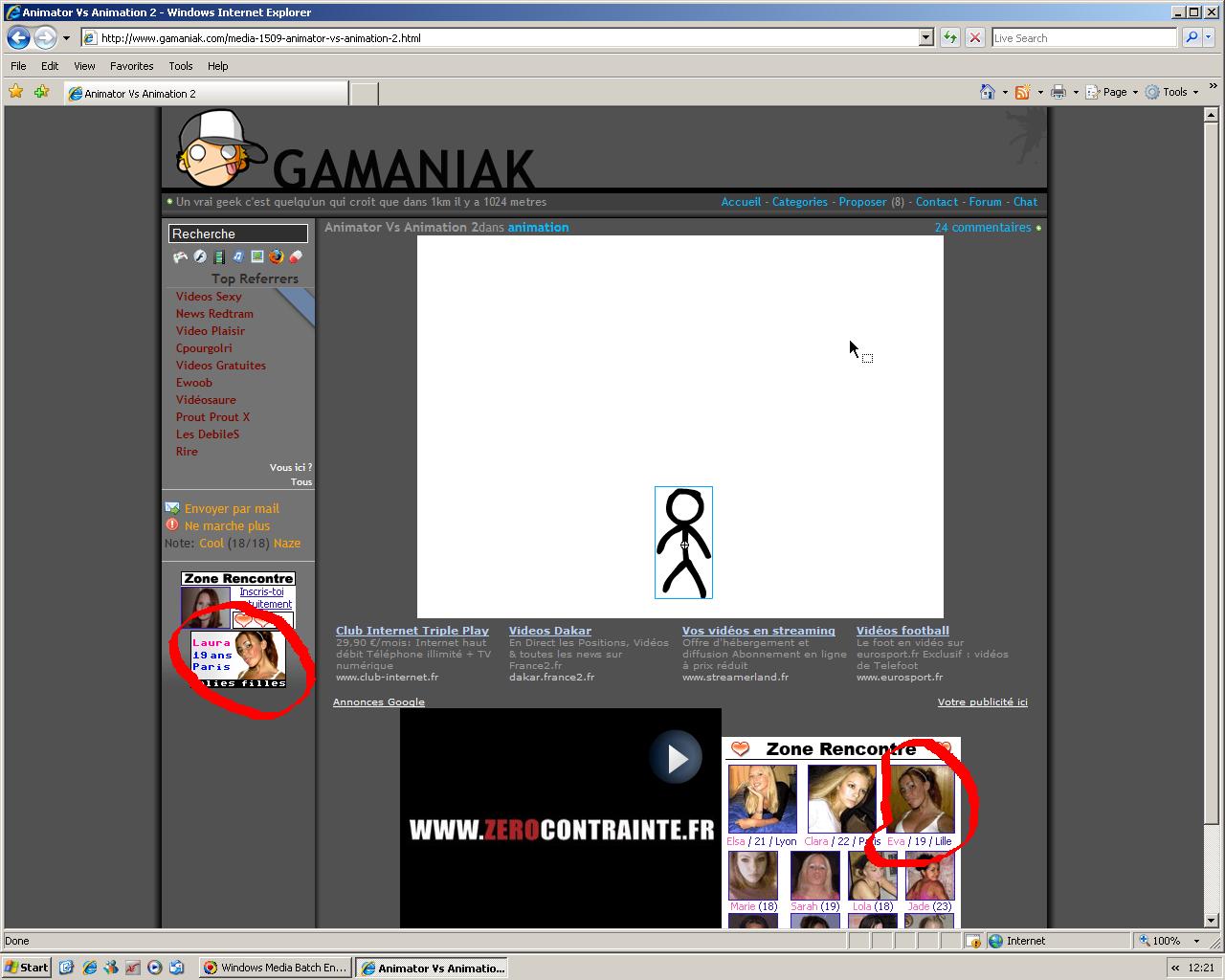1225x980 pixels.
Task: Select the Animator Vs Animation 2 tab
Action: pyautogui.click(x=206, y=93)
